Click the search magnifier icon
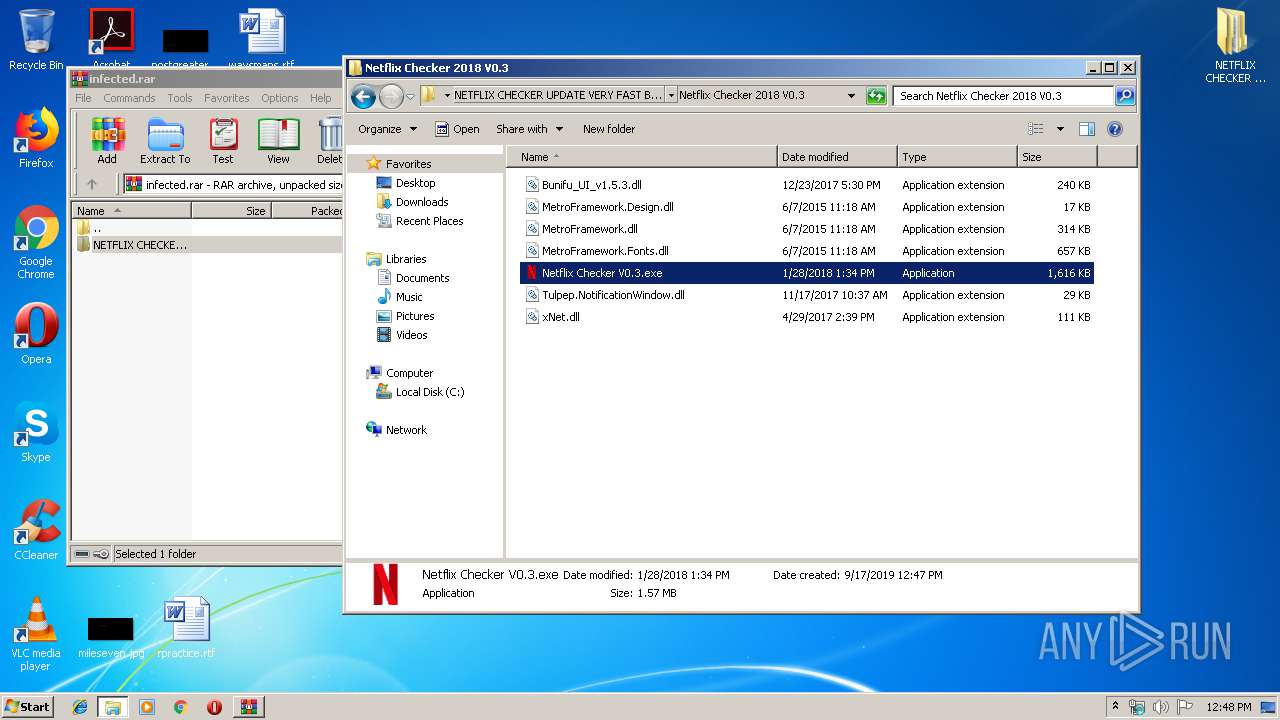The height and width of the screenshot is (720, 1280). pos(1125,96)
